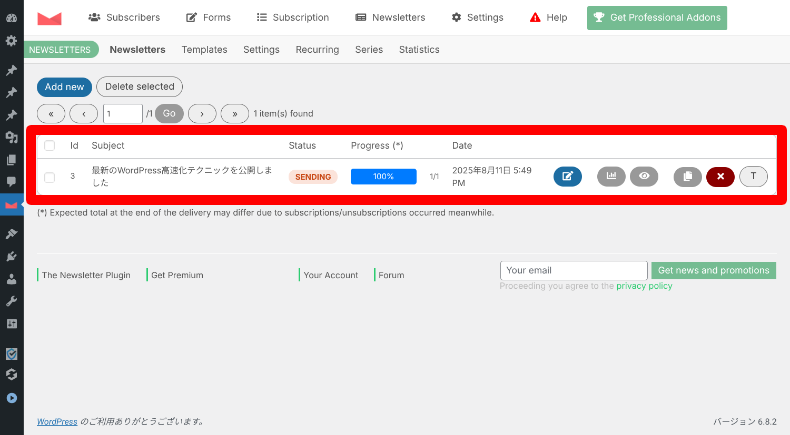Switch to the Statistics tab

tap(419, 50)
